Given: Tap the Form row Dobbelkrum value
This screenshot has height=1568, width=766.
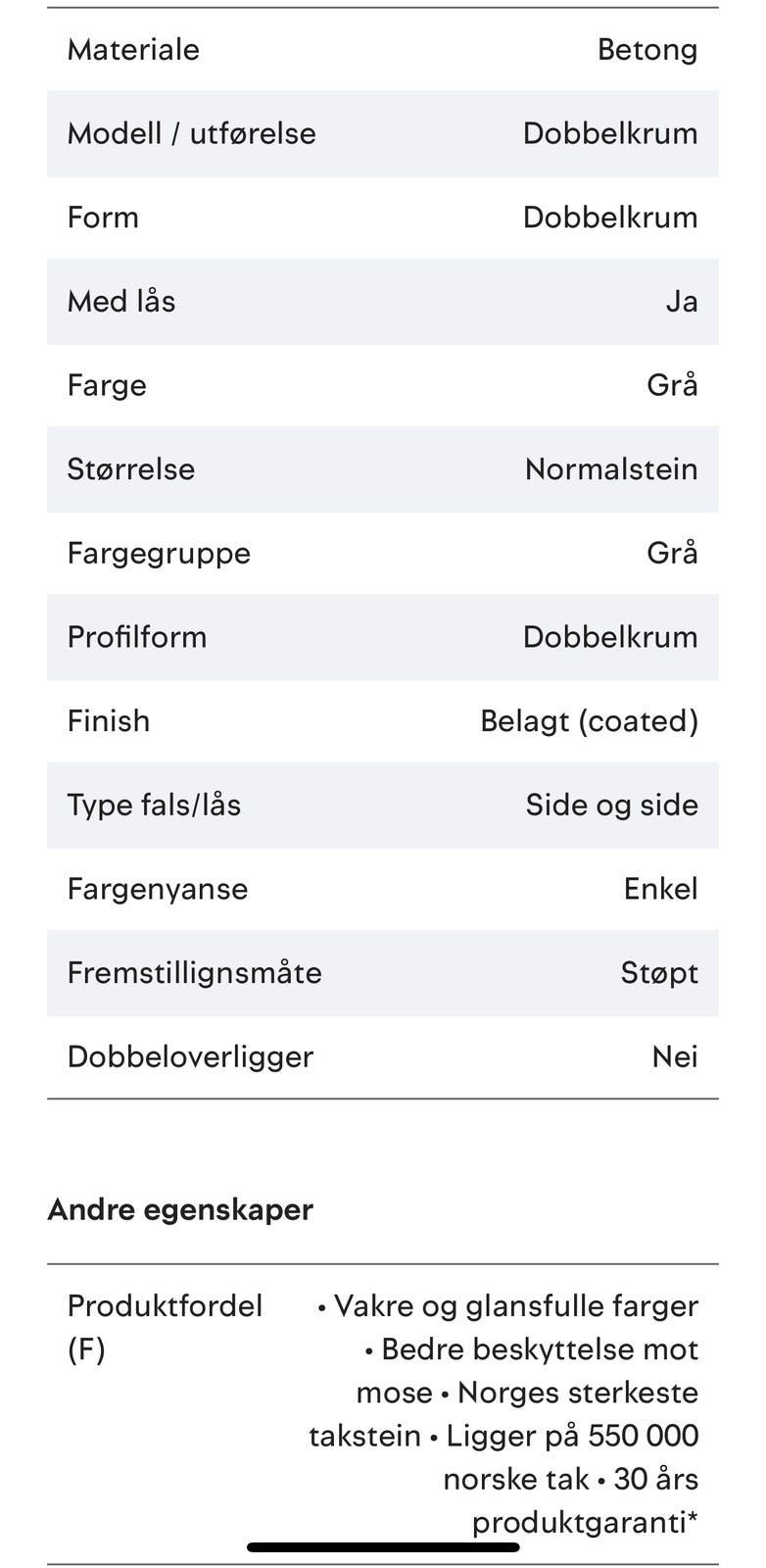Looking at the screenshot, I should click(610, 217).
